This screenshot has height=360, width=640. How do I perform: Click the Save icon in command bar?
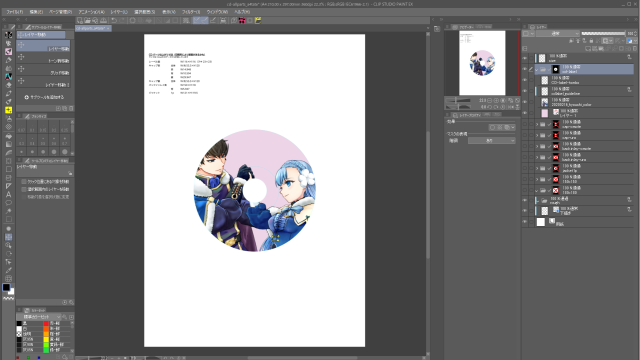(x=103, y=20)
